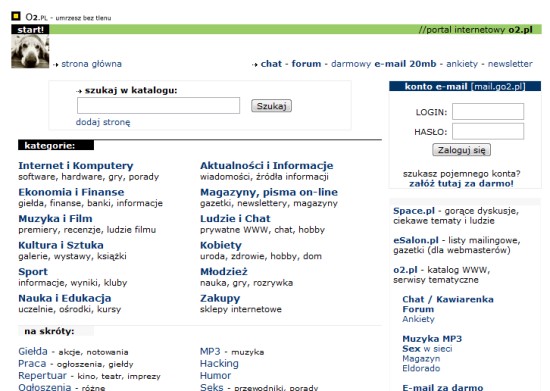Click the HASŁO password field

(488, 131)
